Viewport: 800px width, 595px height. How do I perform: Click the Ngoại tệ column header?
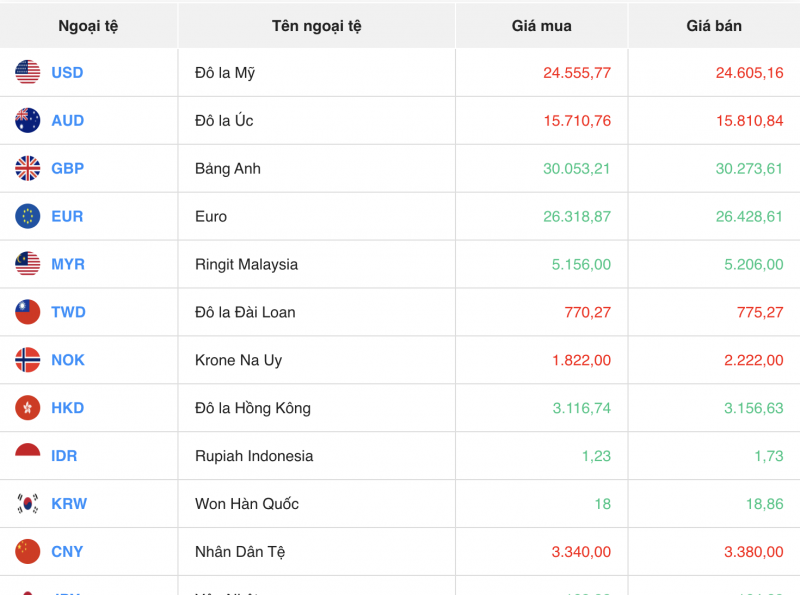point(88,26)
